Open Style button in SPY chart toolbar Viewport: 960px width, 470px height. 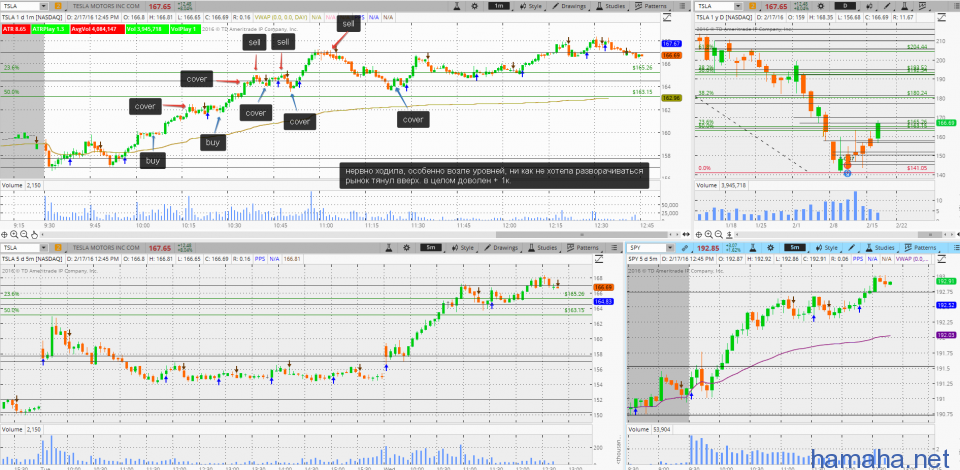point(826,248)
